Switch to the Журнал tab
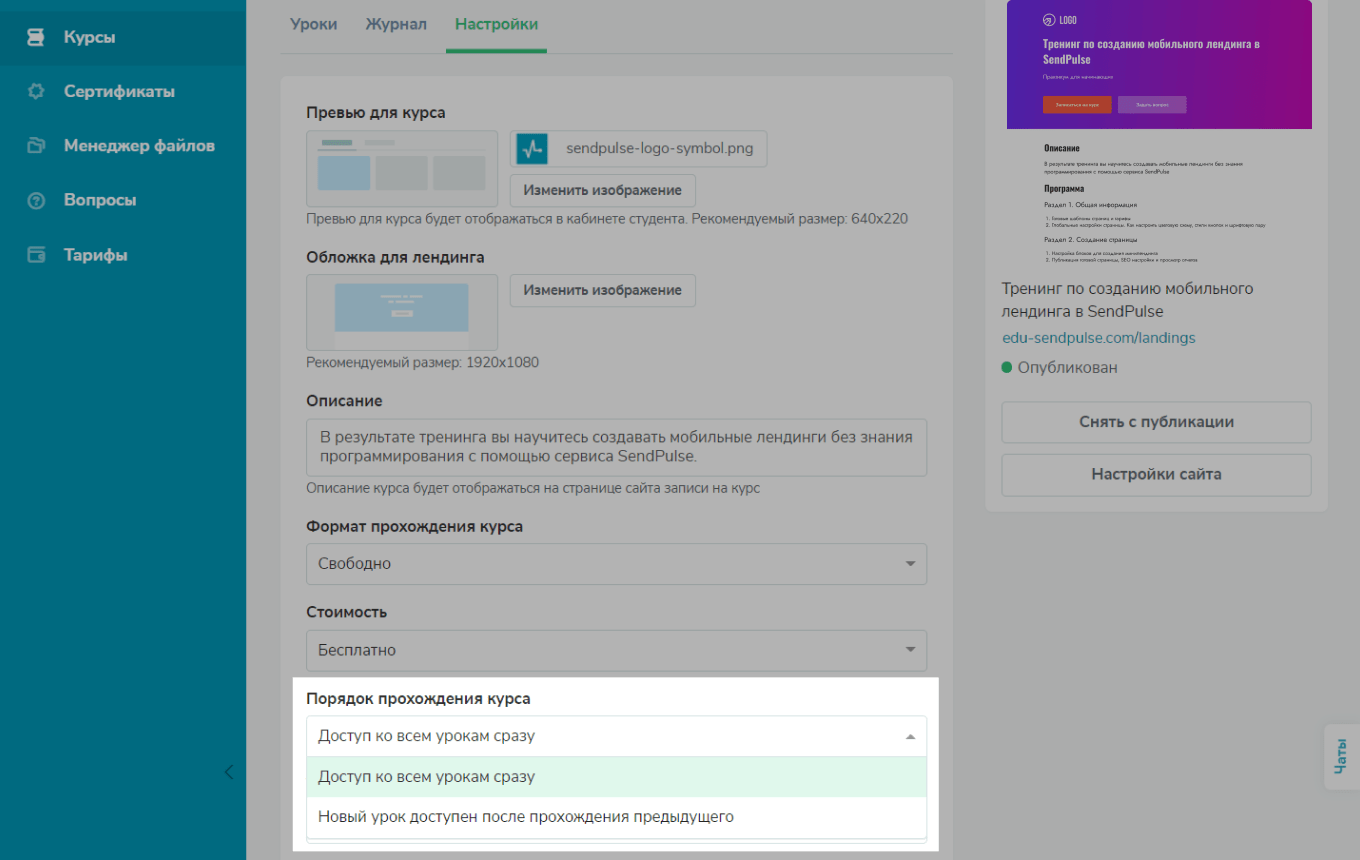 (396, 24)
